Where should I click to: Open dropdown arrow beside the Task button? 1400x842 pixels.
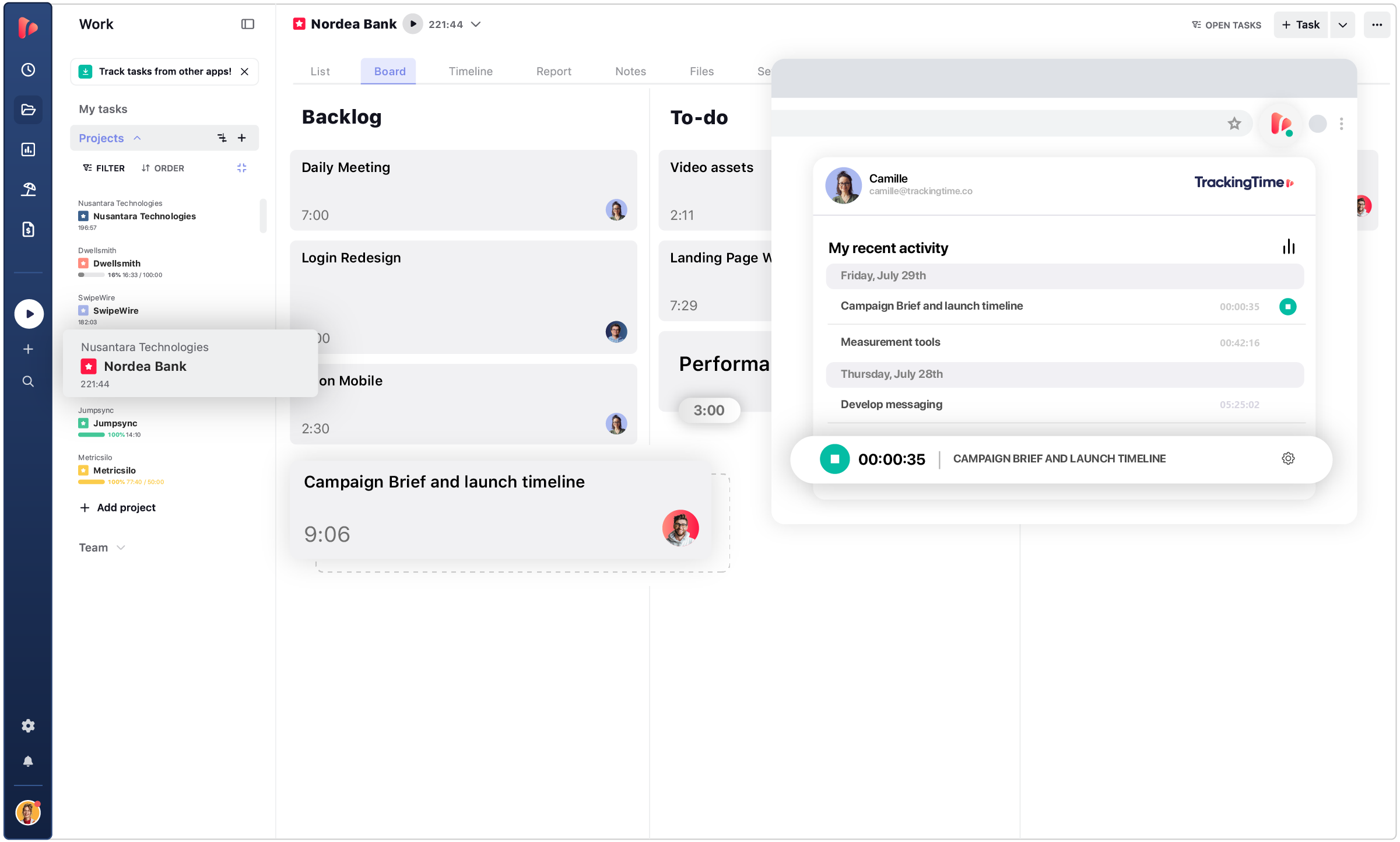point(1342,25)
